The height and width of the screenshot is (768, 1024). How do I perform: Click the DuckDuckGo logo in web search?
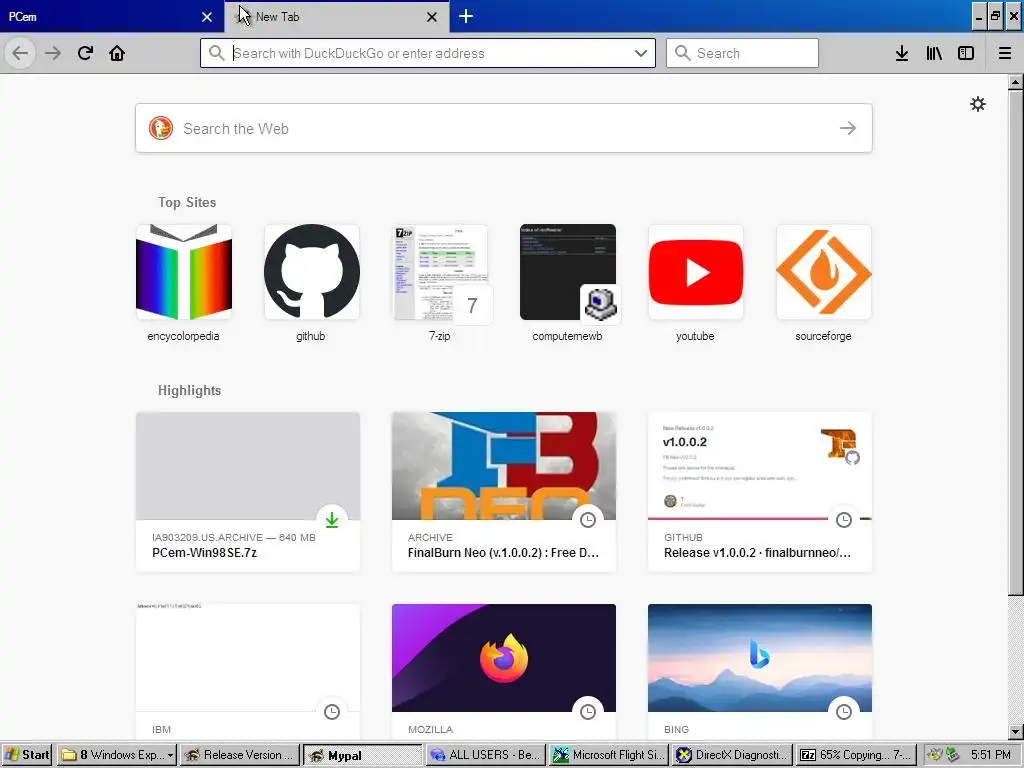pos(161,128)
